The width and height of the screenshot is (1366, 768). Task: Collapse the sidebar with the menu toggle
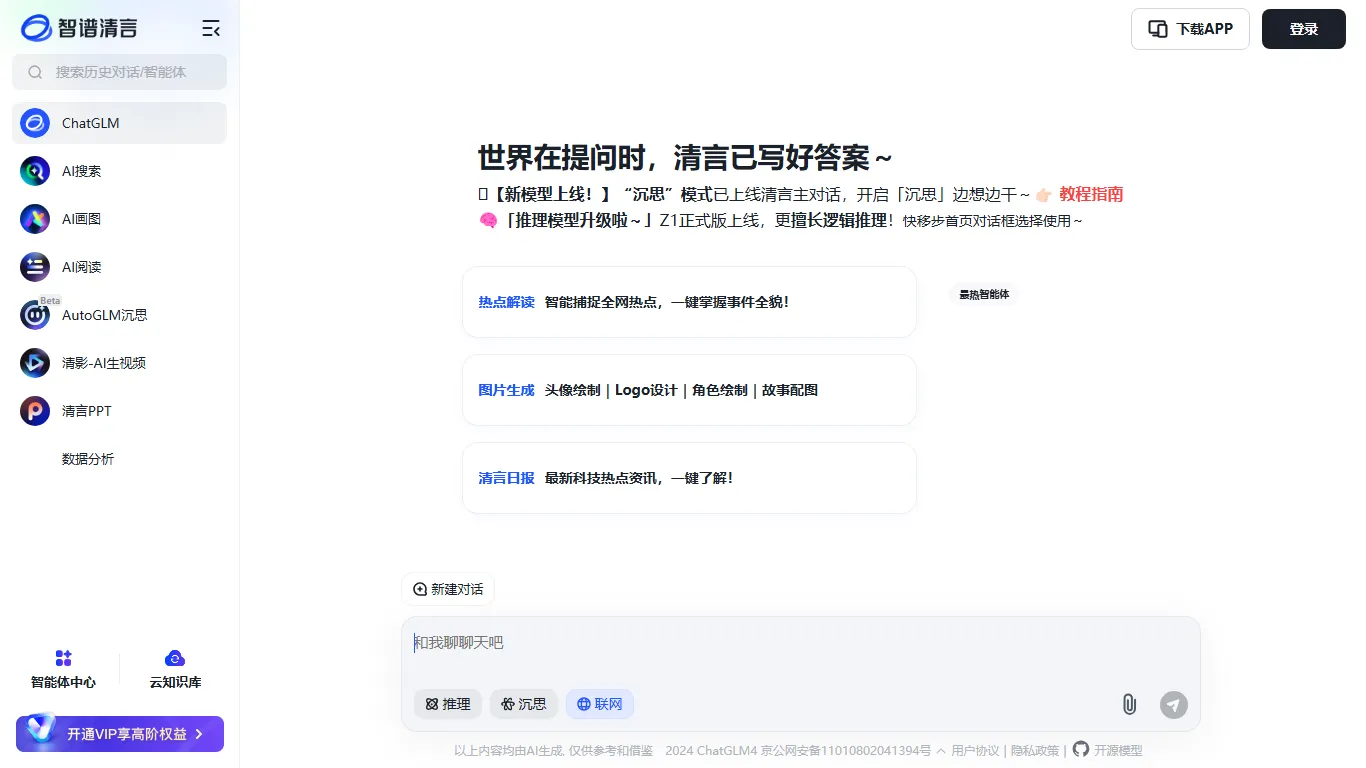210,28
